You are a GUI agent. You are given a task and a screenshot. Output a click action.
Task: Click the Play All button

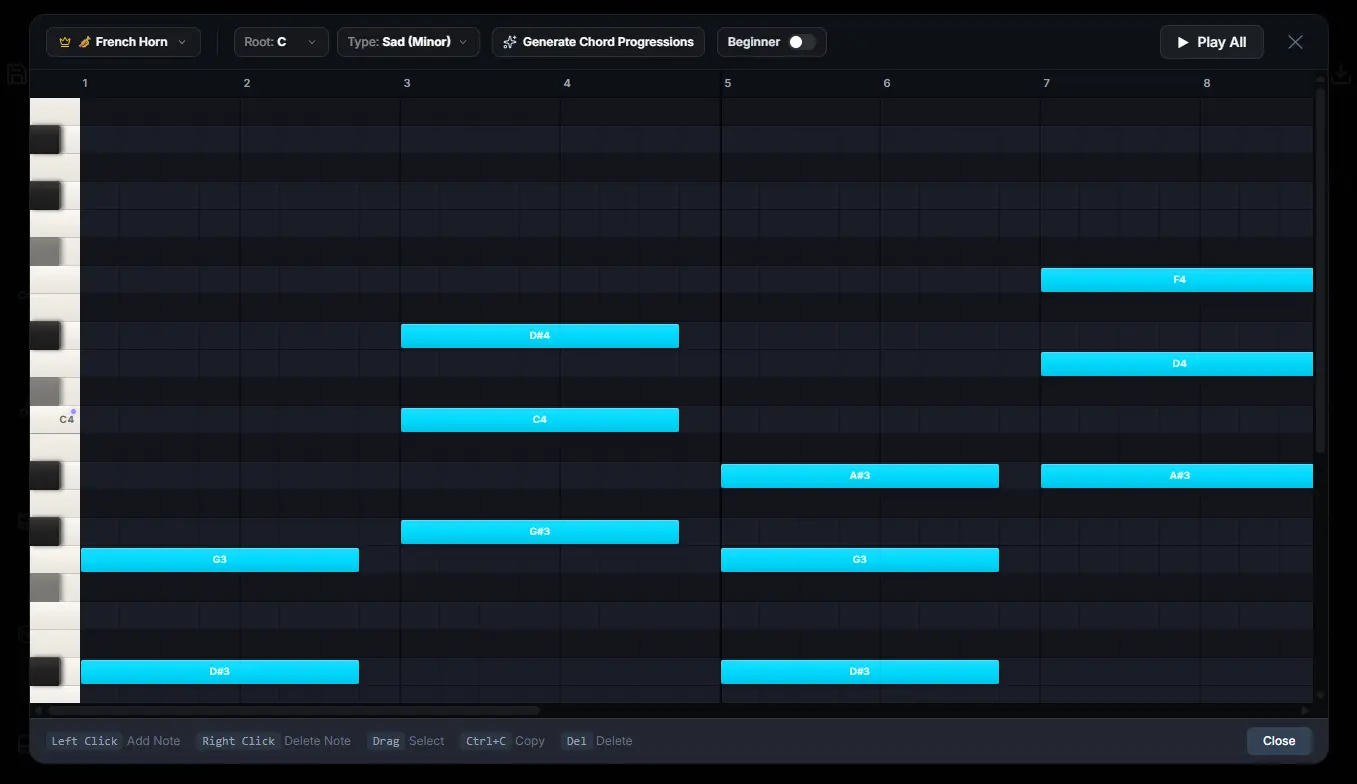point(1211,42)
